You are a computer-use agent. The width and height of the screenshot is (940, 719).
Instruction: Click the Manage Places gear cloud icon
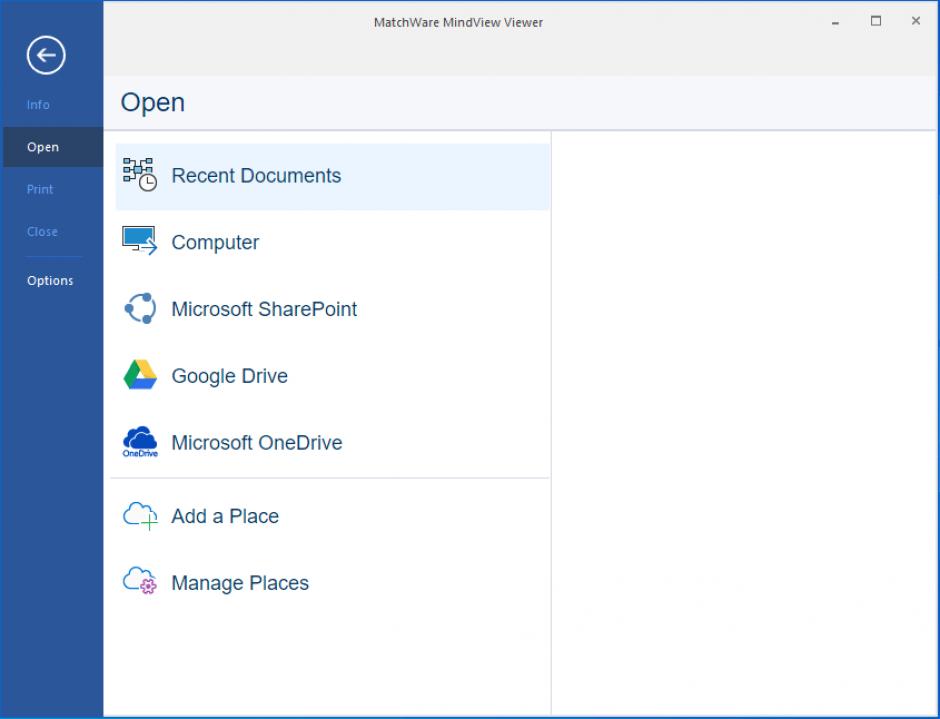click(x=140, y=580)
